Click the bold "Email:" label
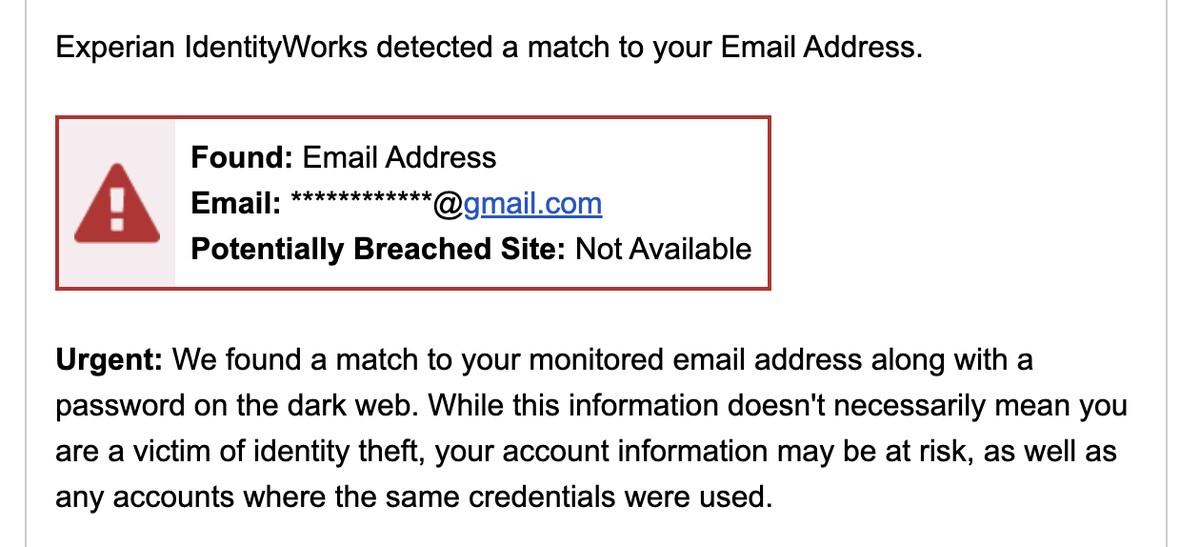1200x547 pixels. [236, 203]
